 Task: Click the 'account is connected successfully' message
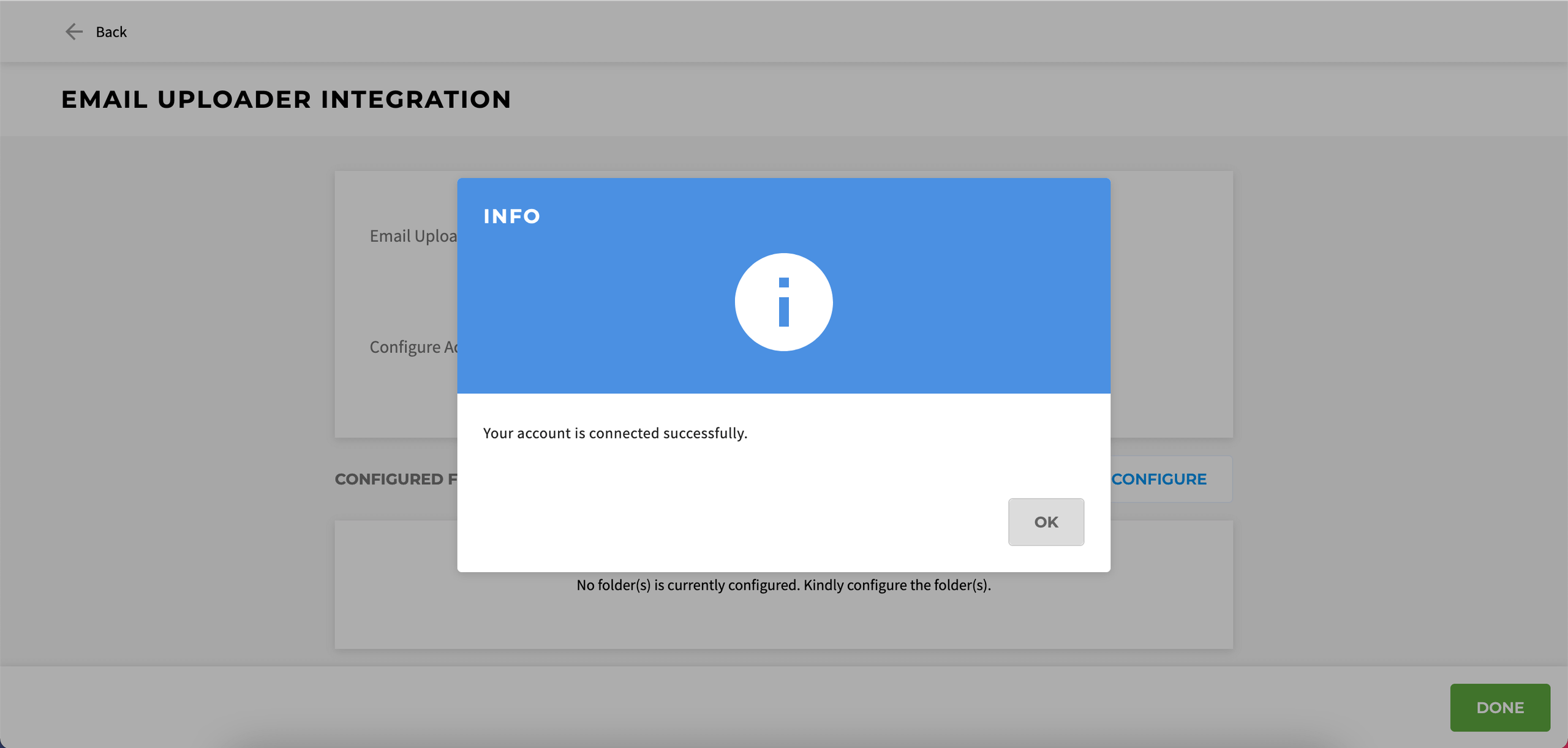(x=615, y=433)
